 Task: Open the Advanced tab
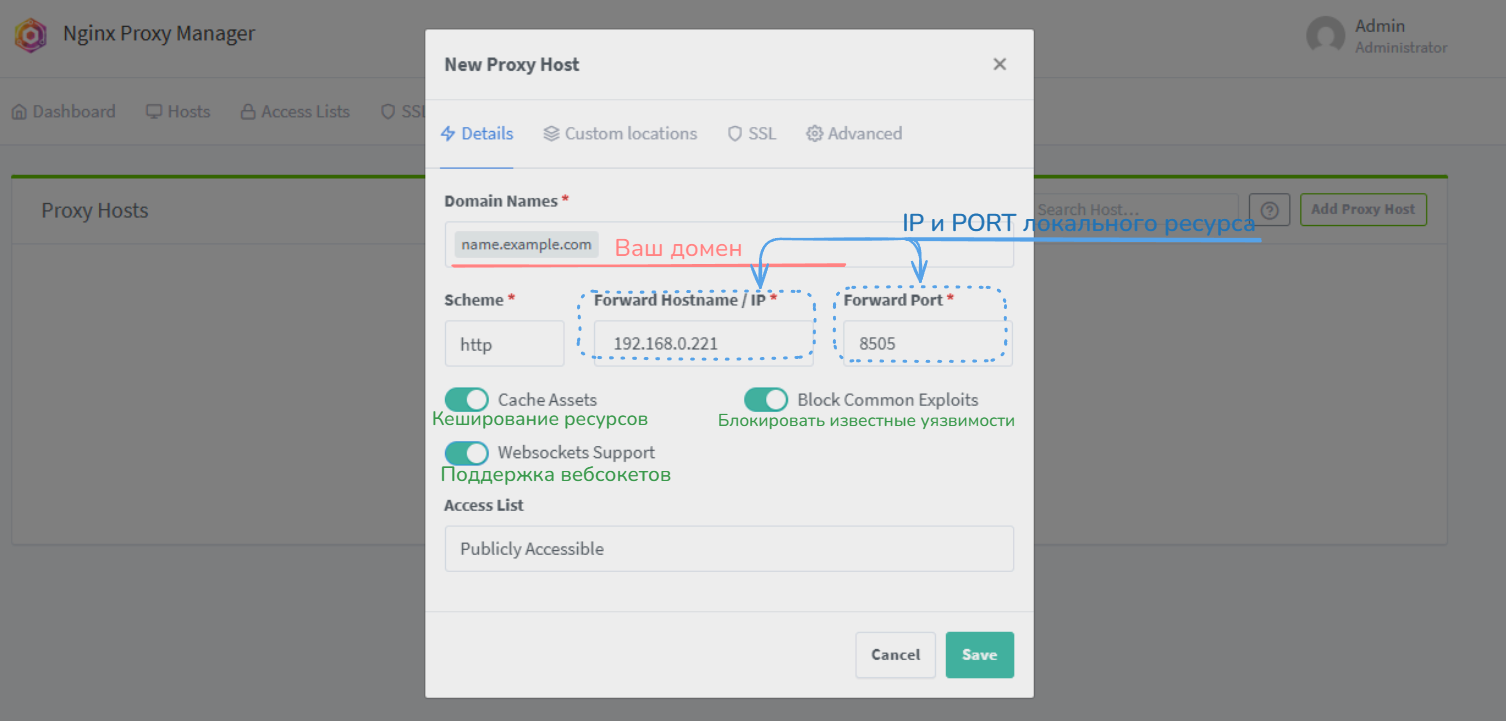[854, 134]
